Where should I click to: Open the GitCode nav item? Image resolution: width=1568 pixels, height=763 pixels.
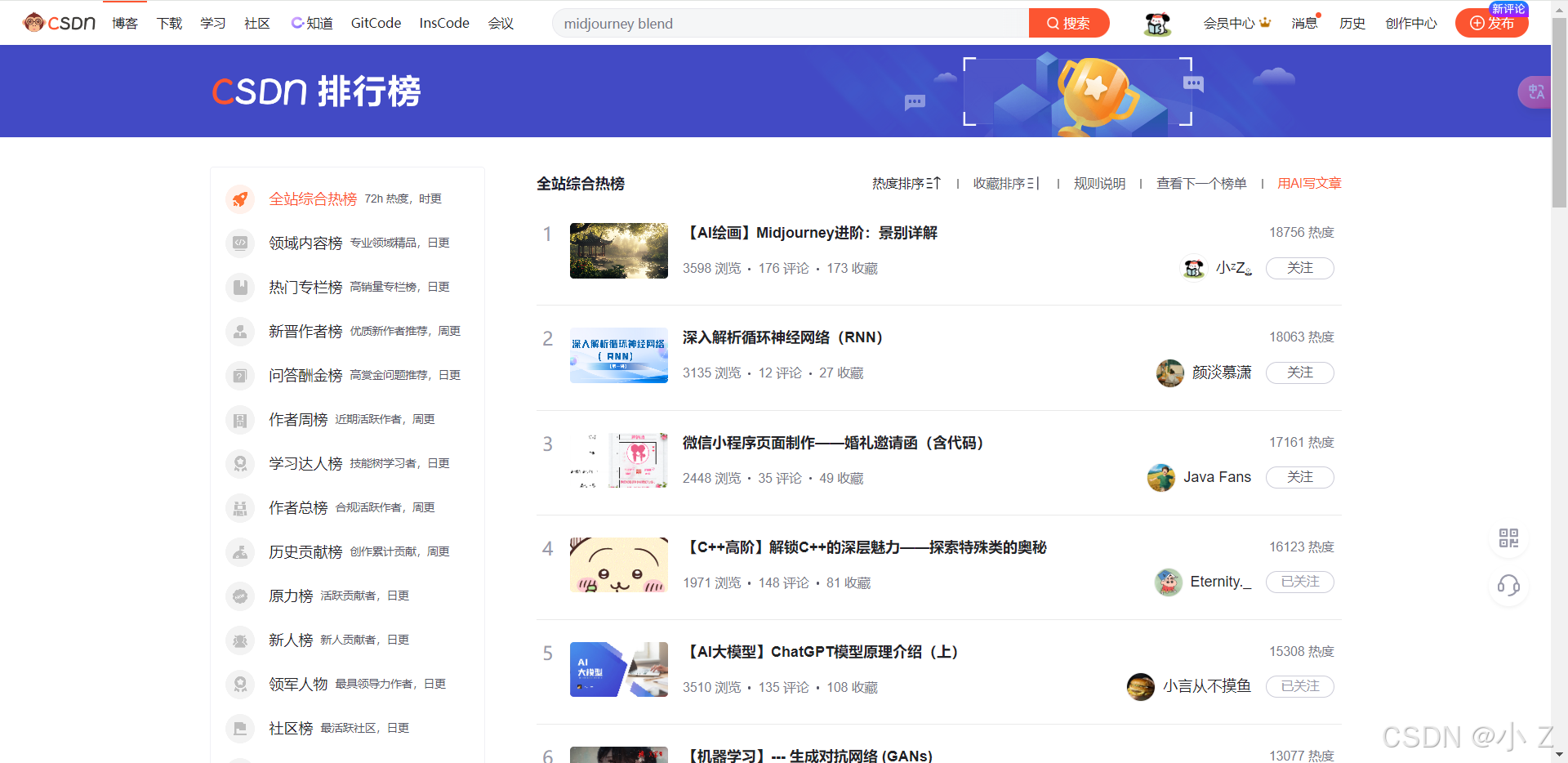(376, 24)
